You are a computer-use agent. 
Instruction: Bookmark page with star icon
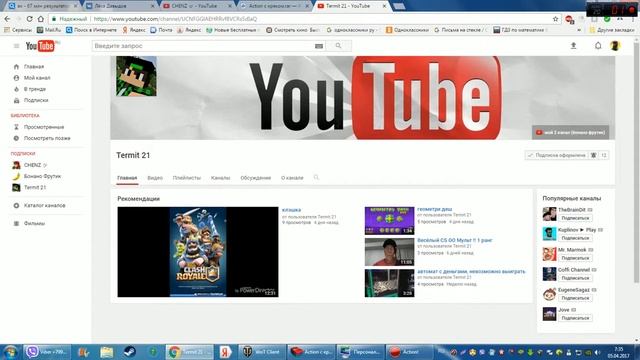(556, 19)
